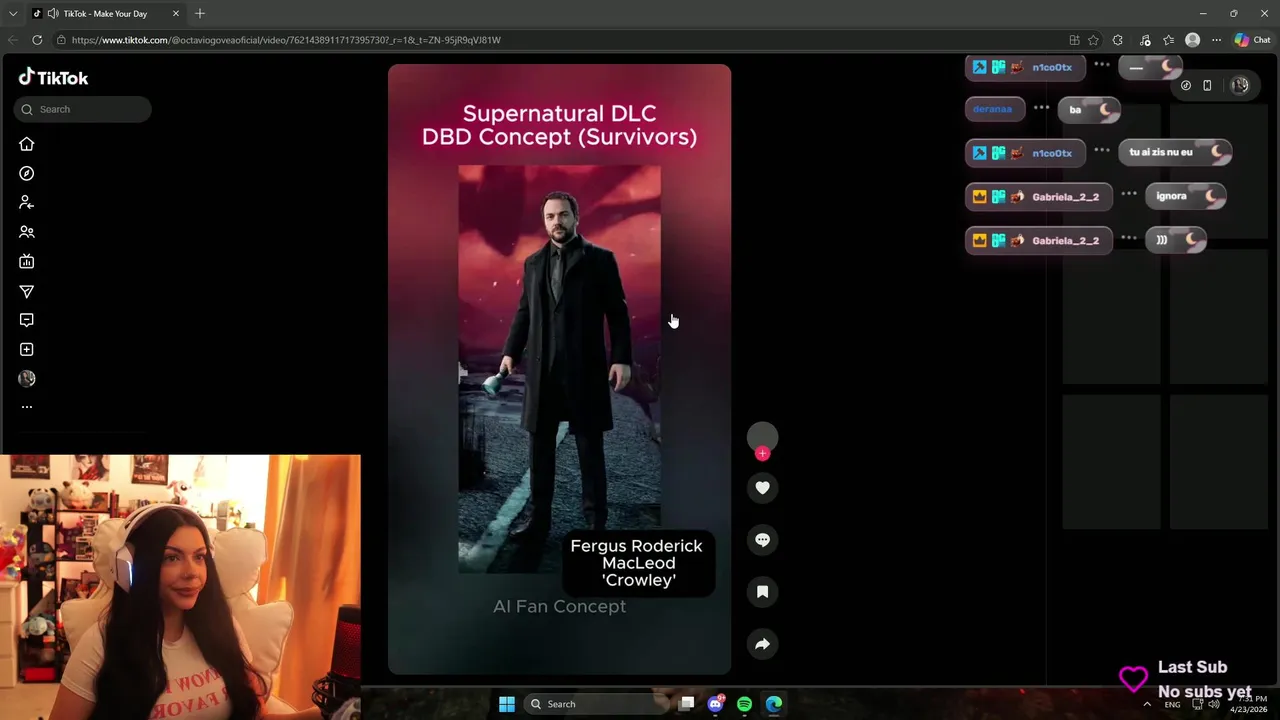1280x720 pixels.
Task: Close the TikTok - Make Your Day tab
Action: point(176,14)
